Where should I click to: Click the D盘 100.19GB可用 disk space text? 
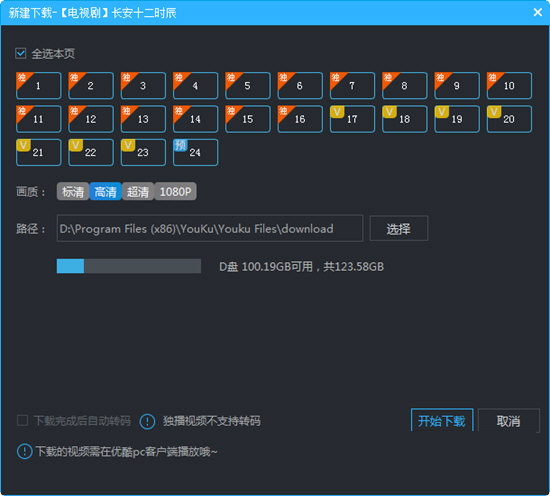[301, 267]
